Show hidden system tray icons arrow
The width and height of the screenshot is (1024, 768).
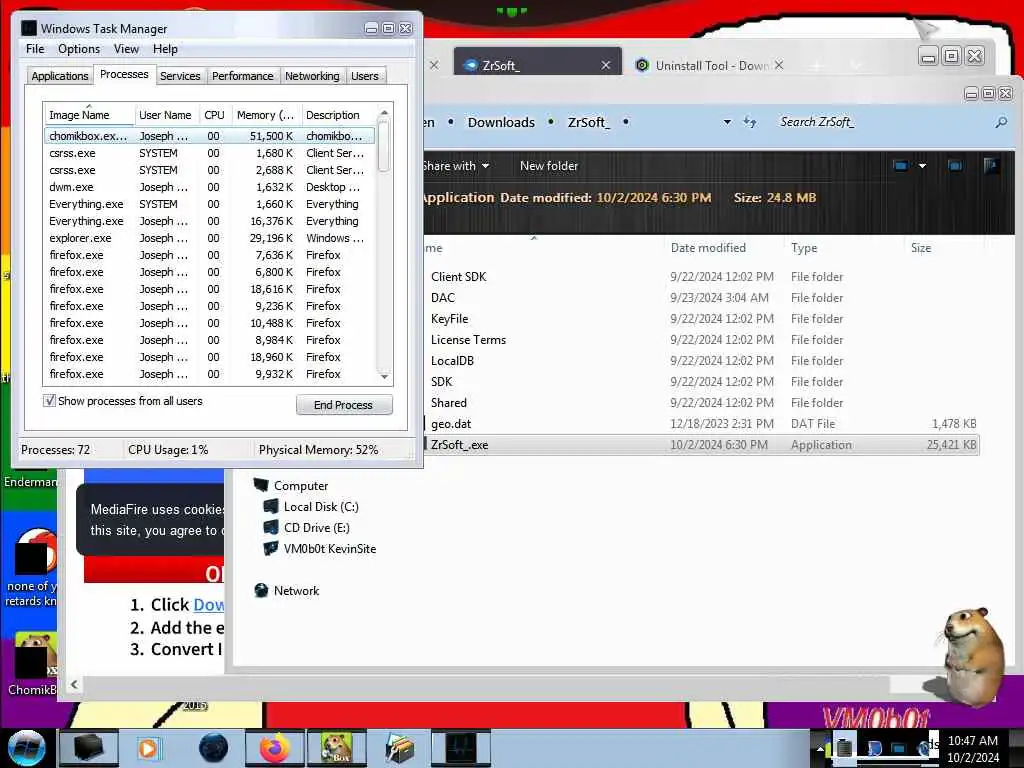pyautogui.click(x=820, y=748)
